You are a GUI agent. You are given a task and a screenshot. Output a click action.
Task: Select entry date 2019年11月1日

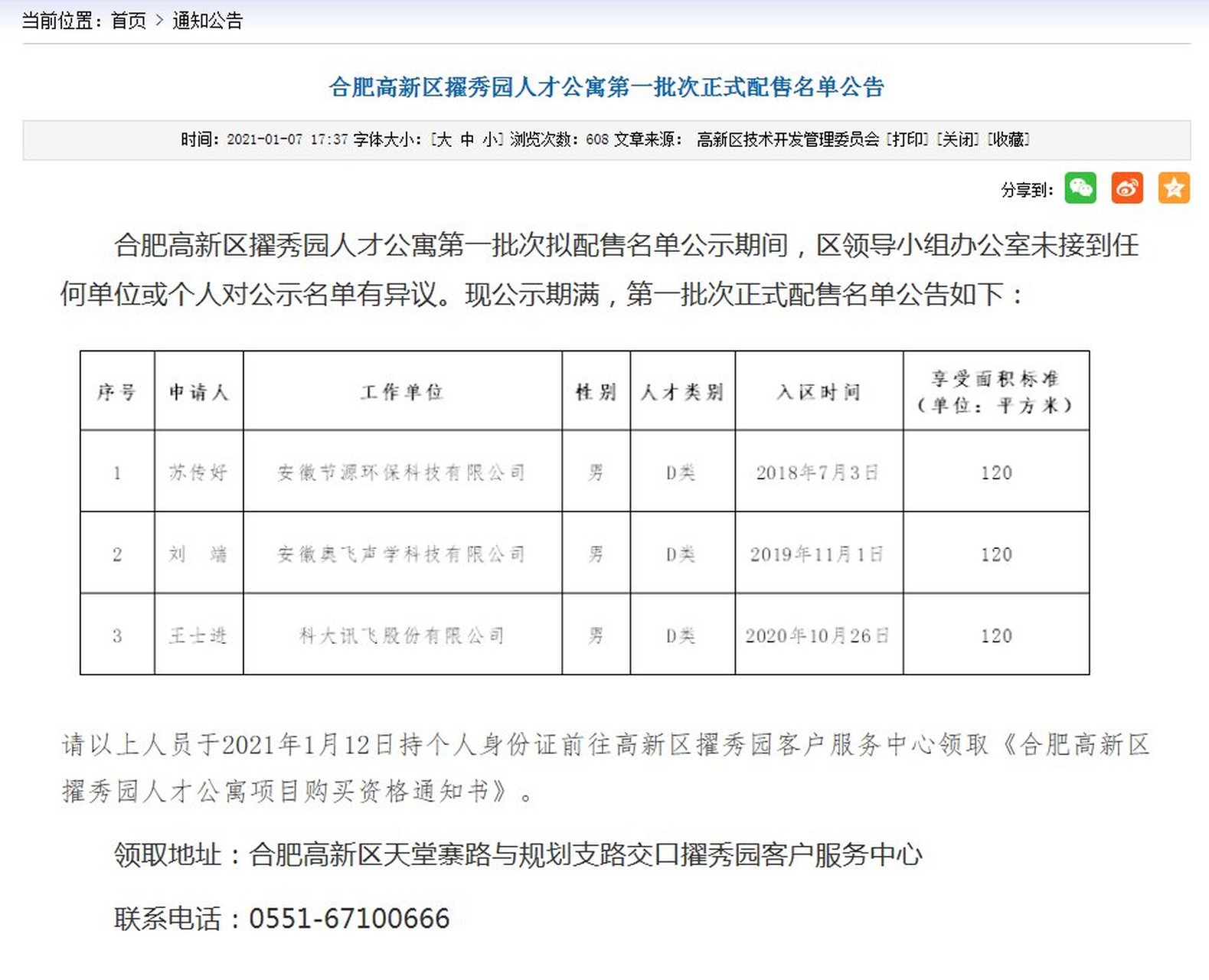(x=817, y=554)
